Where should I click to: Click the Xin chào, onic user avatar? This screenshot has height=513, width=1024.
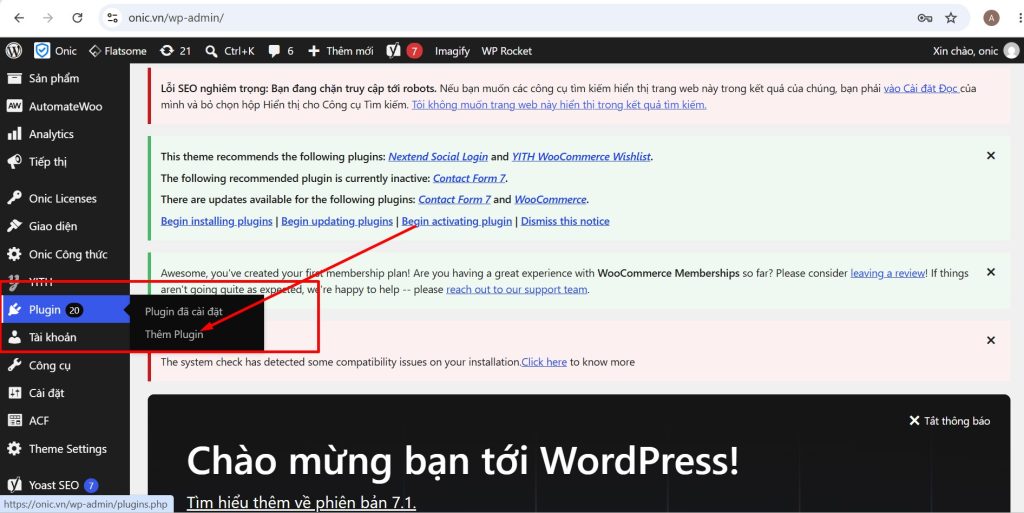1011,50
